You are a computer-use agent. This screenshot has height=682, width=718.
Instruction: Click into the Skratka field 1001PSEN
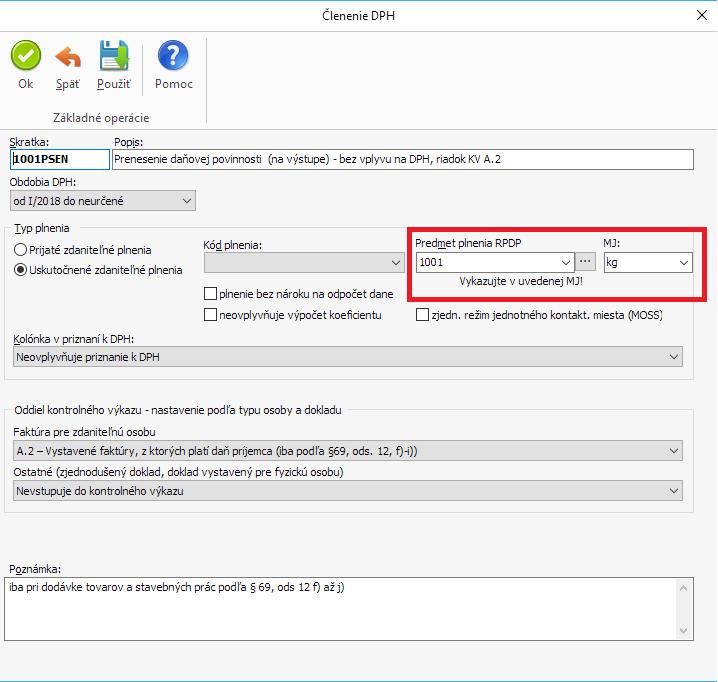(60, 159)
